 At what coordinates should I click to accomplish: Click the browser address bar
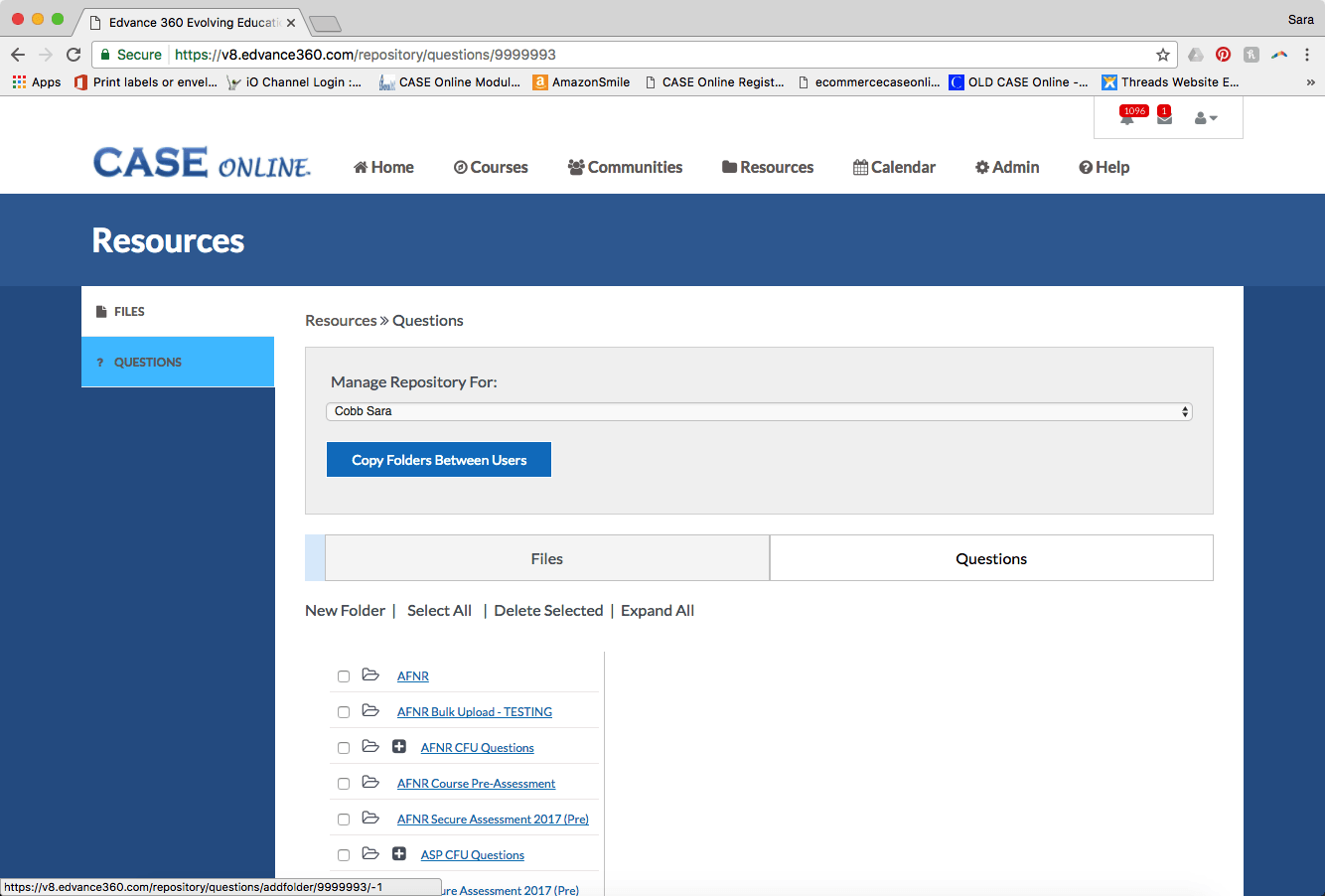coord(656,55)
